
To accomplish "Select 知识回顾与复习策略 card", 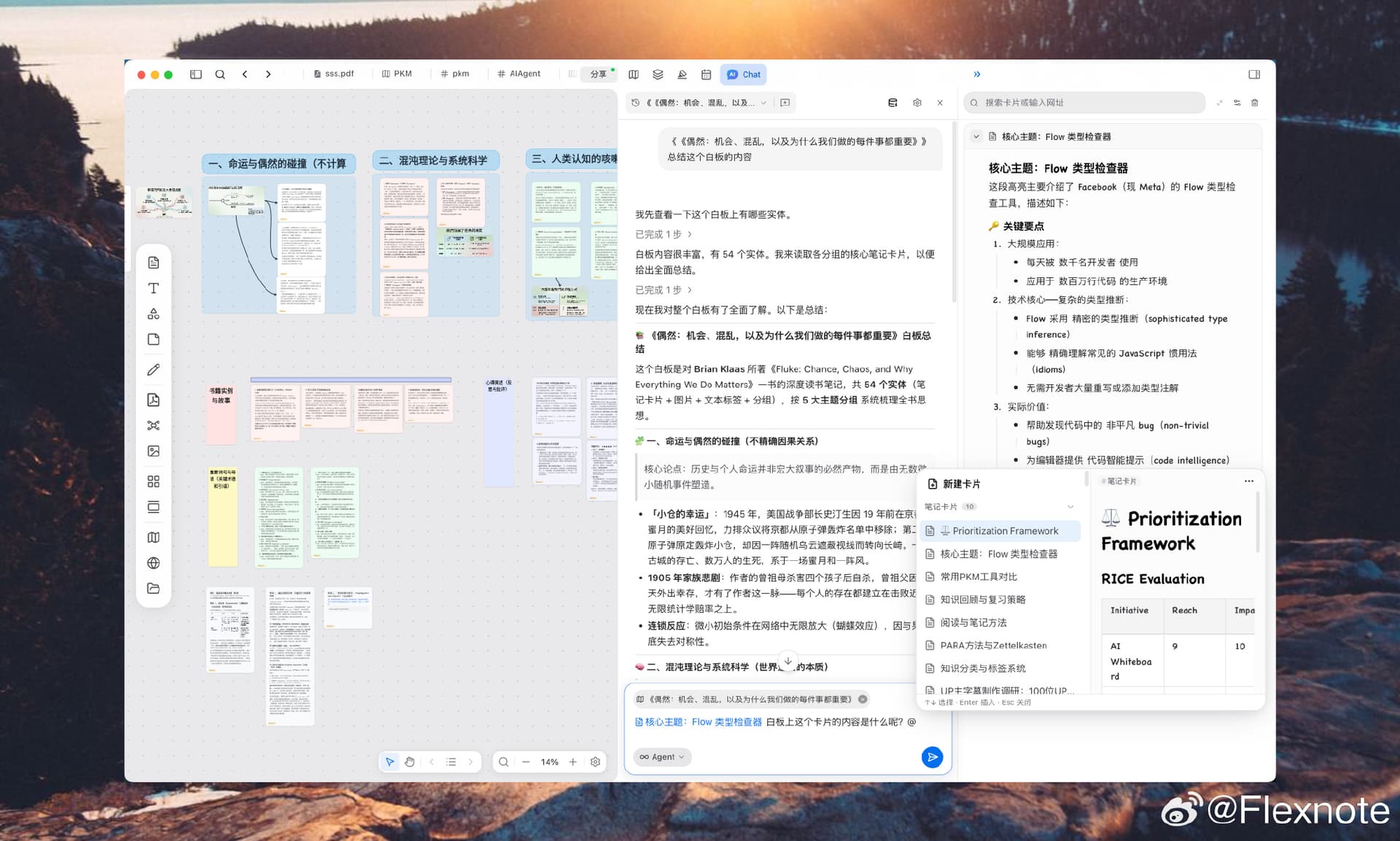I will [1000, 600].
